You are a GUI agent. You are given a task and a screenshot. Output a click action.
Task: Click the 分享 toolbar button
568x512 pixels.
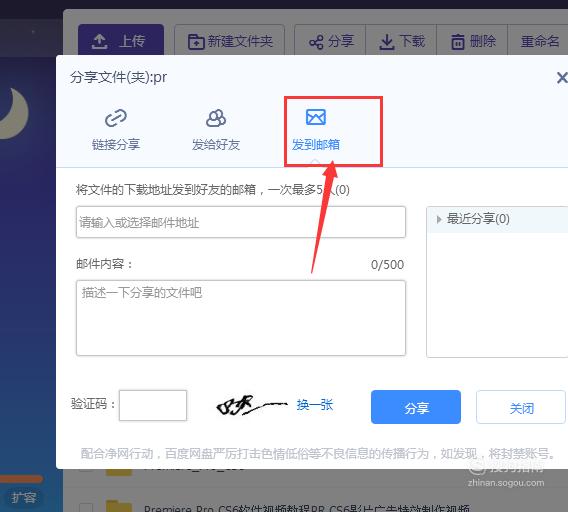pos(330,41)
